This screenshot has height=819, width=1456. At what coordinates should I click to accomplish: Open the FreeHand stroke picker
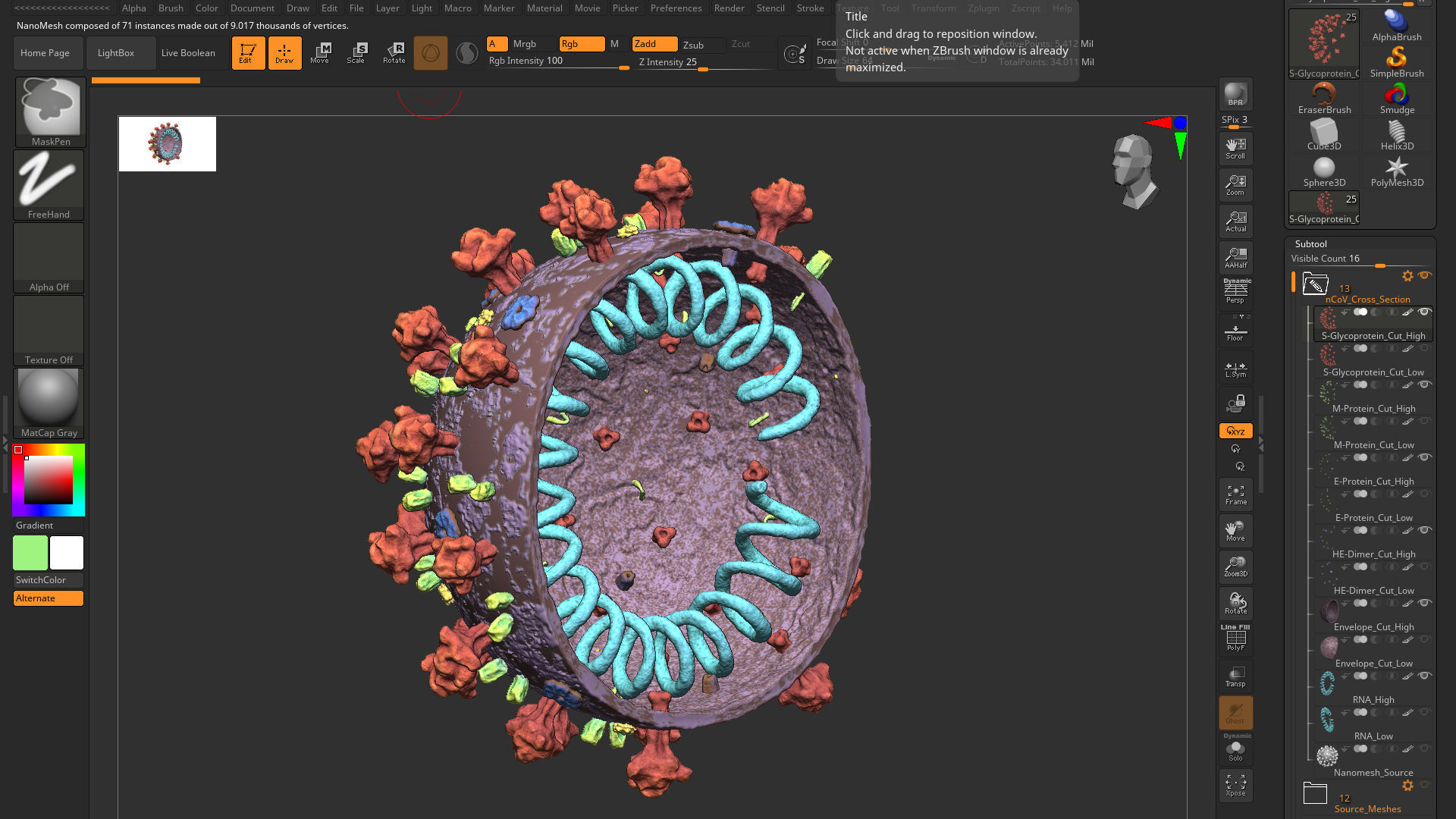(x=49, y=184)
